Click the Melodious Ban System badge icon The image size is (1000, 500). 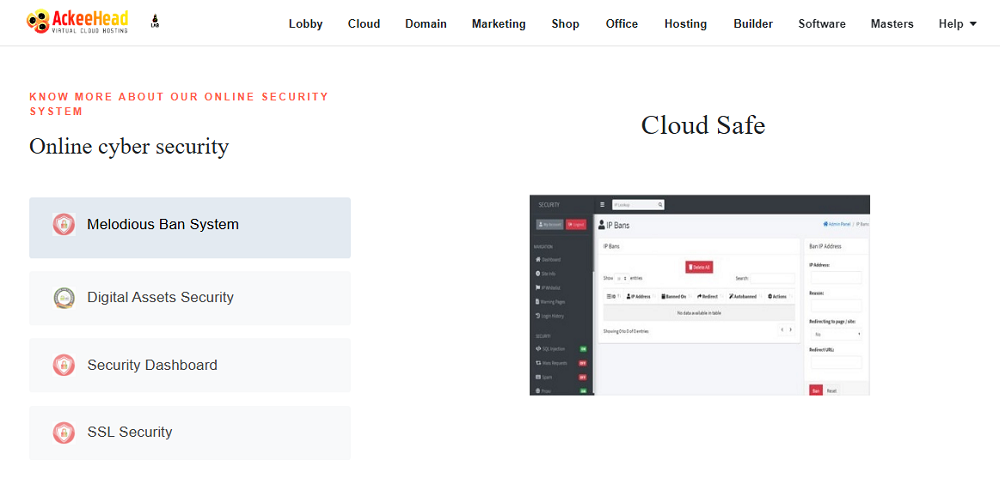64,225
